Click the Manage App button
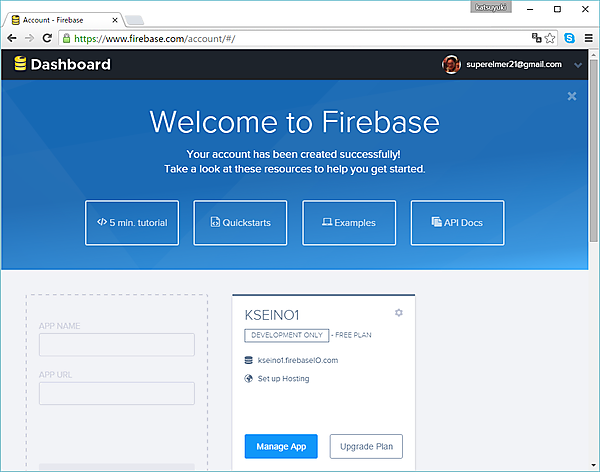The image size is (600, 472). coord(281,446)
